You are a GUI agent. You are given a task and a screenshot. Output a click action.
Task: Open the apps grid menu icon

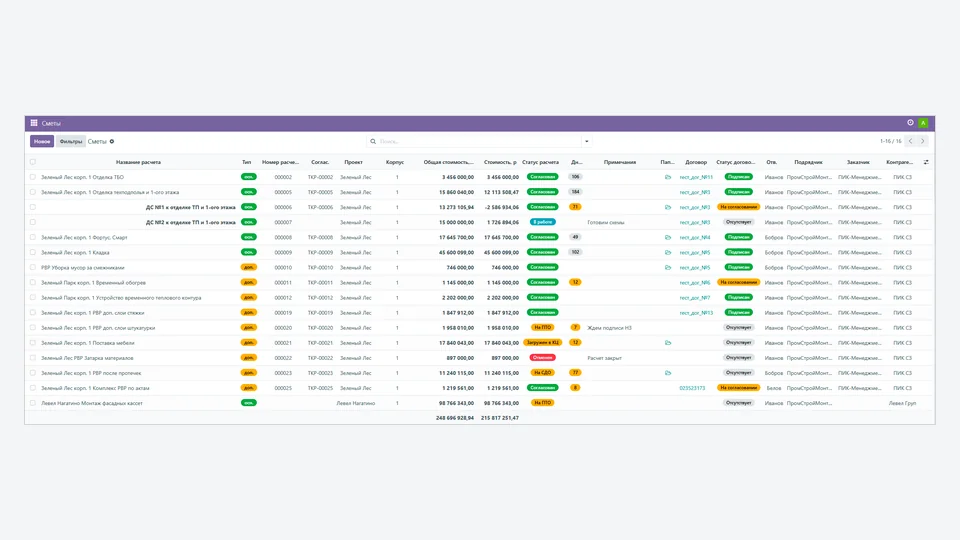pos(34,123)
